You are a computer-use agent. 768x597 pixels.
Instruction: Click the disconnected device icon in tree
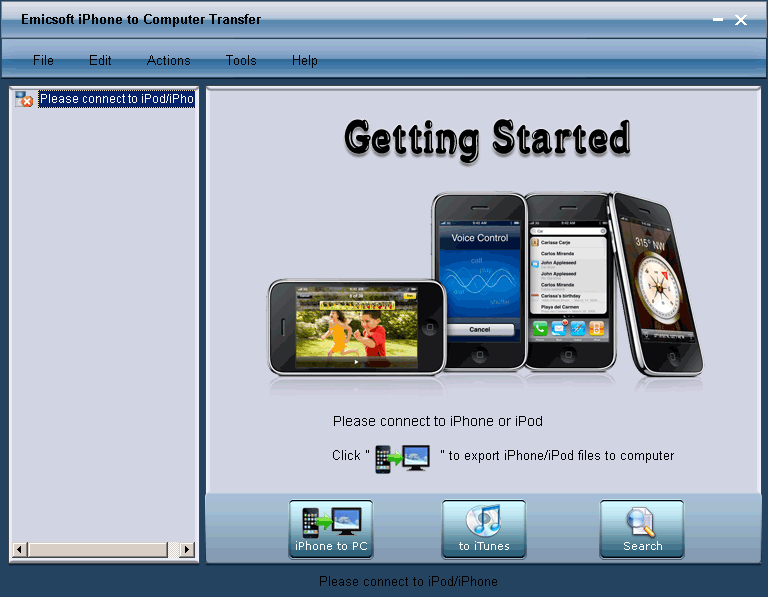[x=24, y=99]
